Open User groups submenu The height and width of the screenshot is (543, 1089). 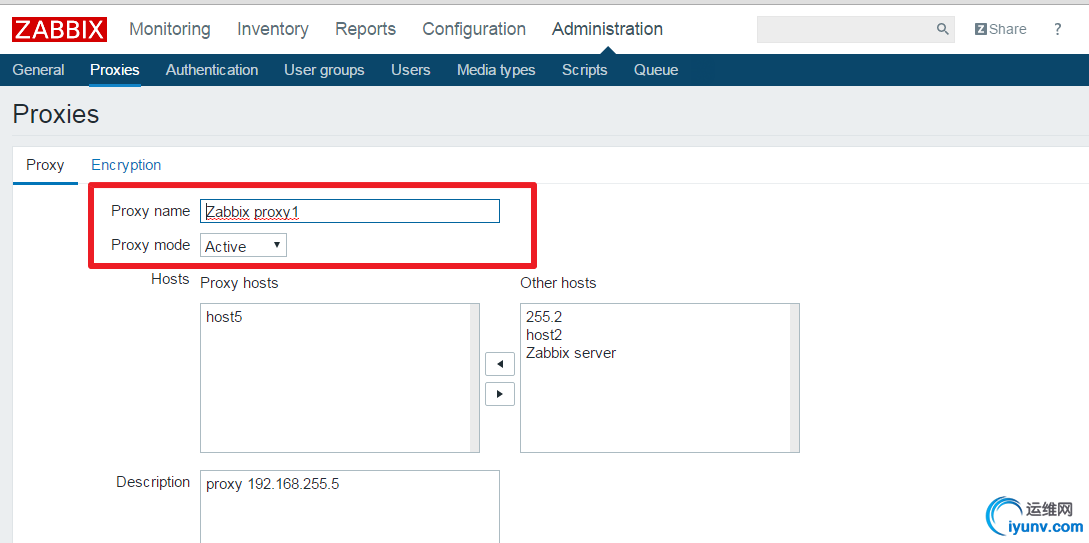[x=324, y=70]
